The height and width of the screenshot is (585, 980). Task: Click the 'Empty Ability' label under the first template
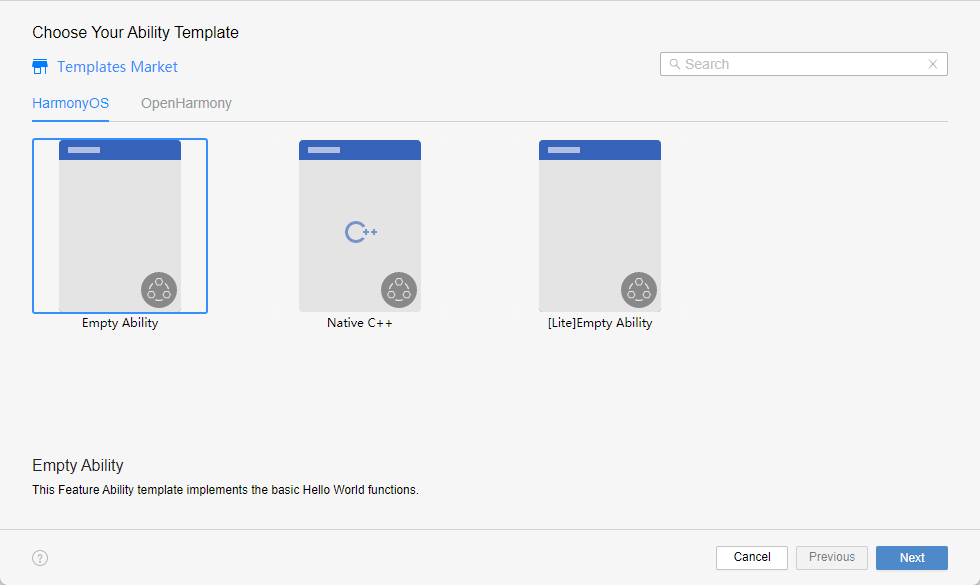120,323
